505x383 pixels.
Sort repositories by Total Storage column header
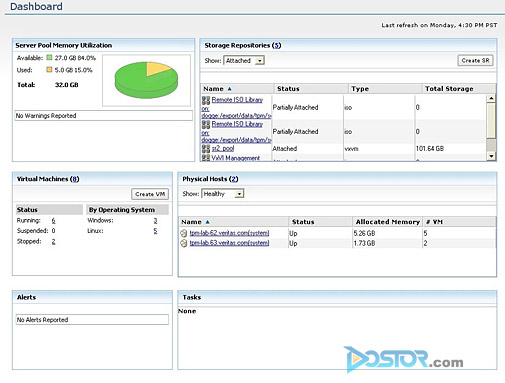pyautogui.click(x=449, y=89)
